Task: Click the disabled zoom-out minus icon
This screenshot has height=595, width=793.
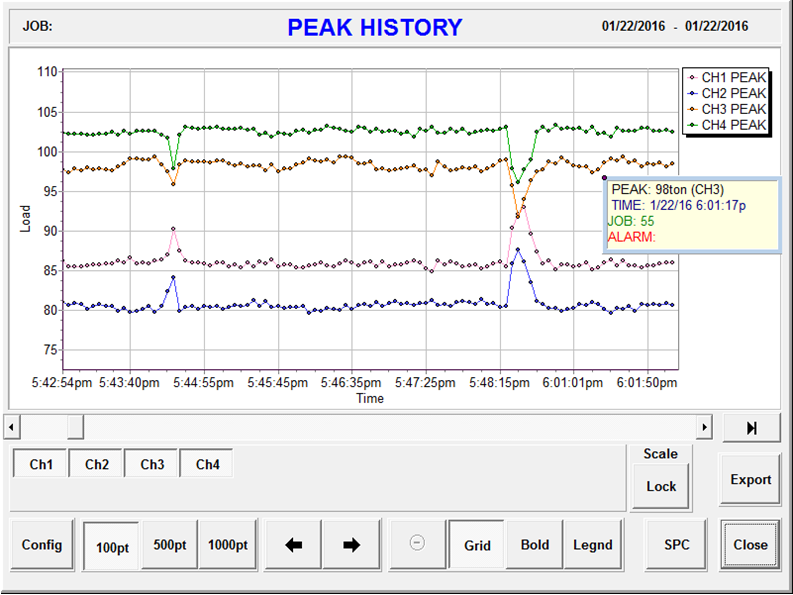Action: [x=418, y=543]
